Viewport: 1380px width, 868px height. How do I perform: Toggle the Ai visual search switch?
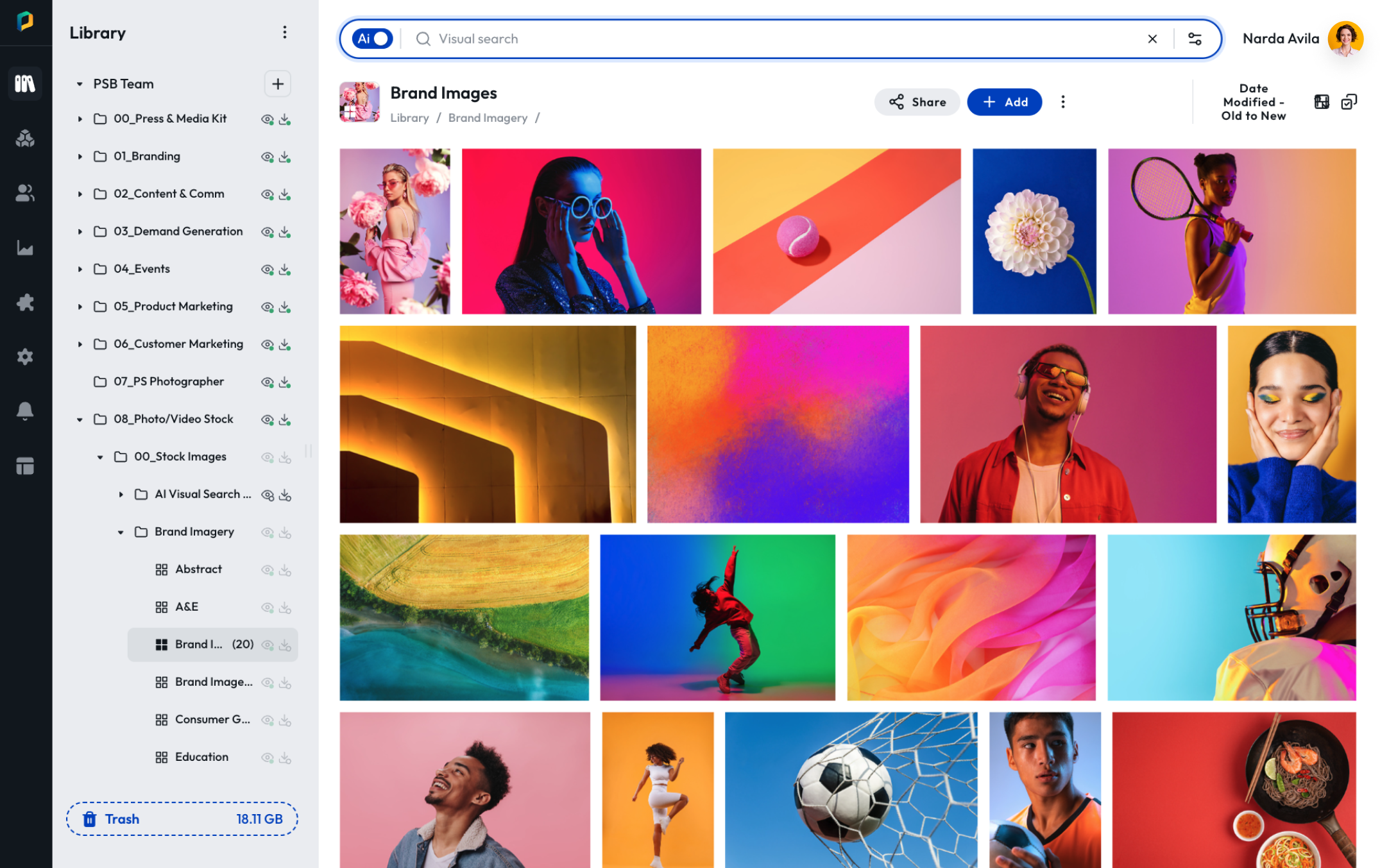point(372,38)
